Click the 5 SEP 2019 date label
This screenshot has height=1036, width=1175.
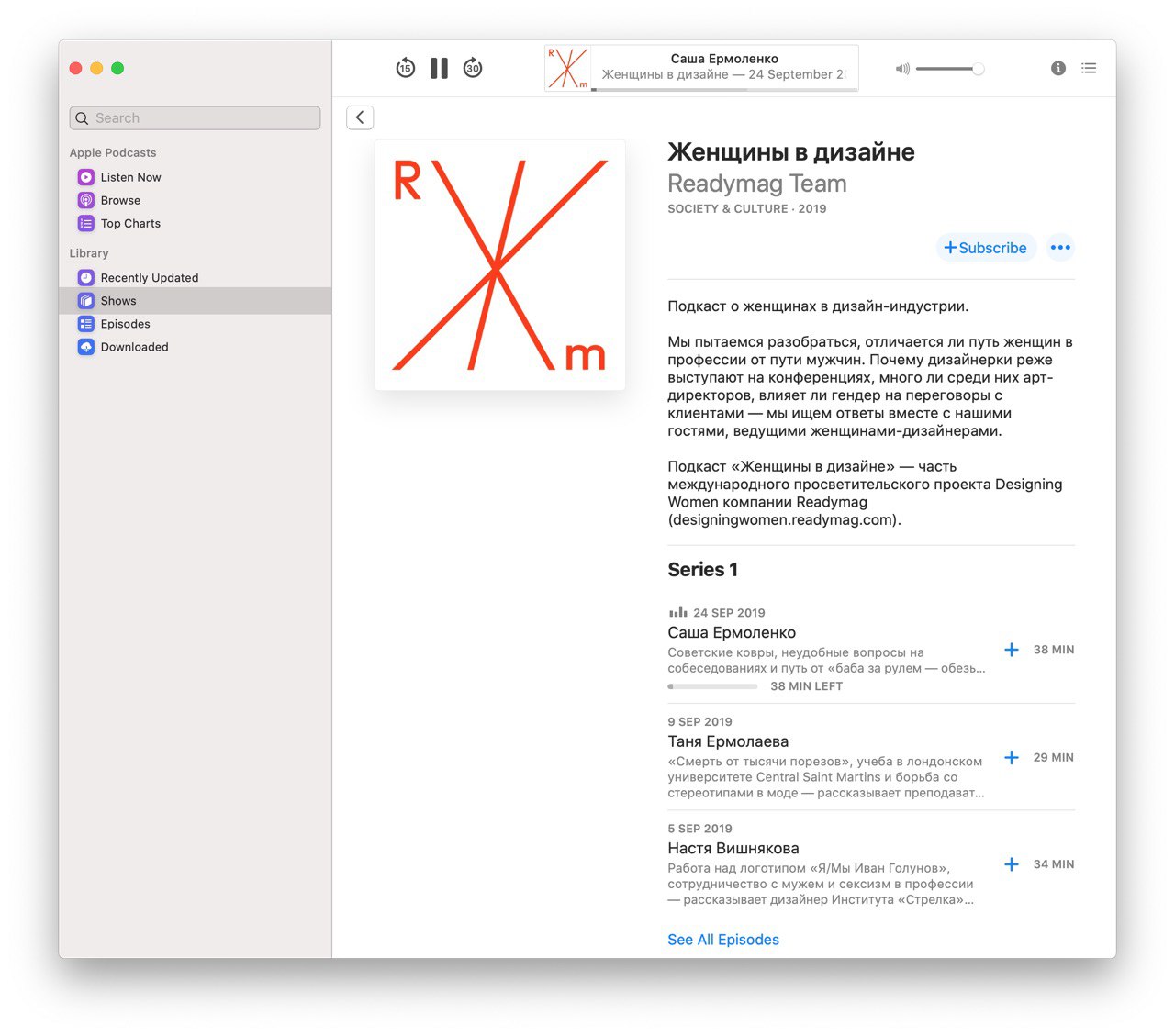[699, 829]
